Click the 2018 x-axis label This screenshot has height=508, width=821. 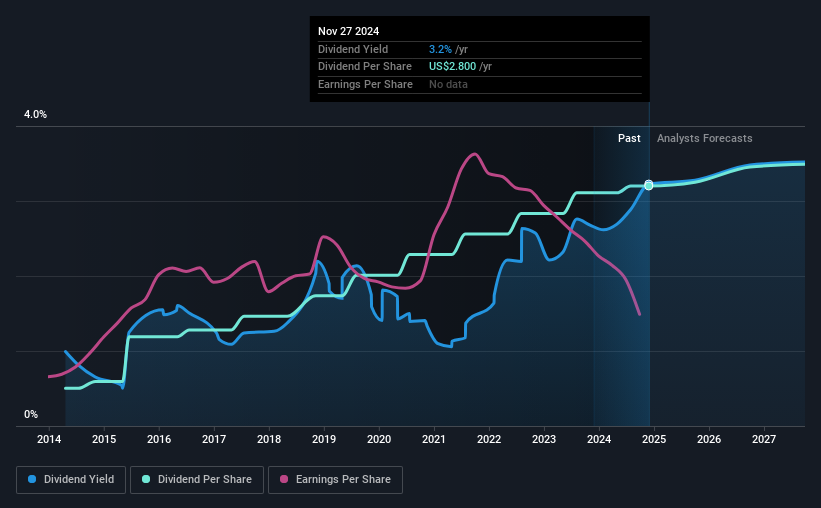pyautogui.click(x=269, y=439)
